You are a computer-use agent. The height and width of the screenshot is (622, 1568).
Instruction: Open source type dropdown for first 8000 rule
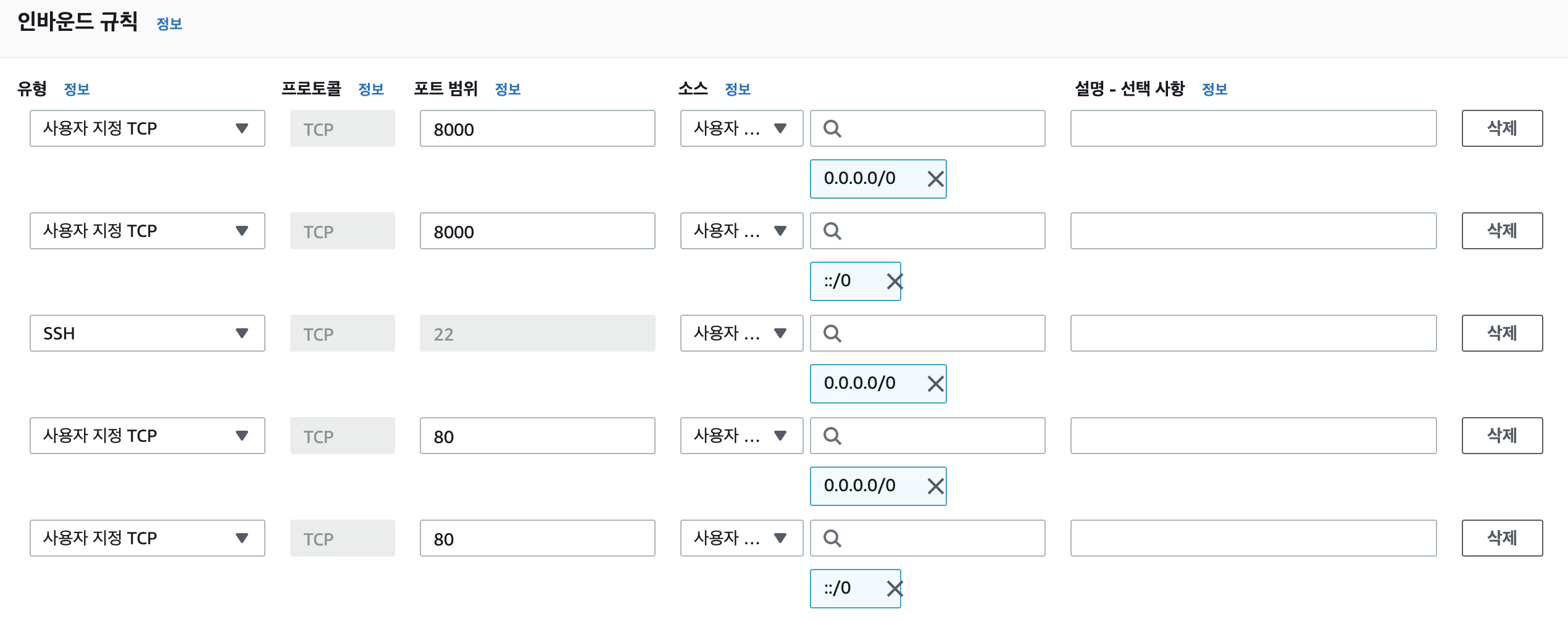tap(741, 128)
